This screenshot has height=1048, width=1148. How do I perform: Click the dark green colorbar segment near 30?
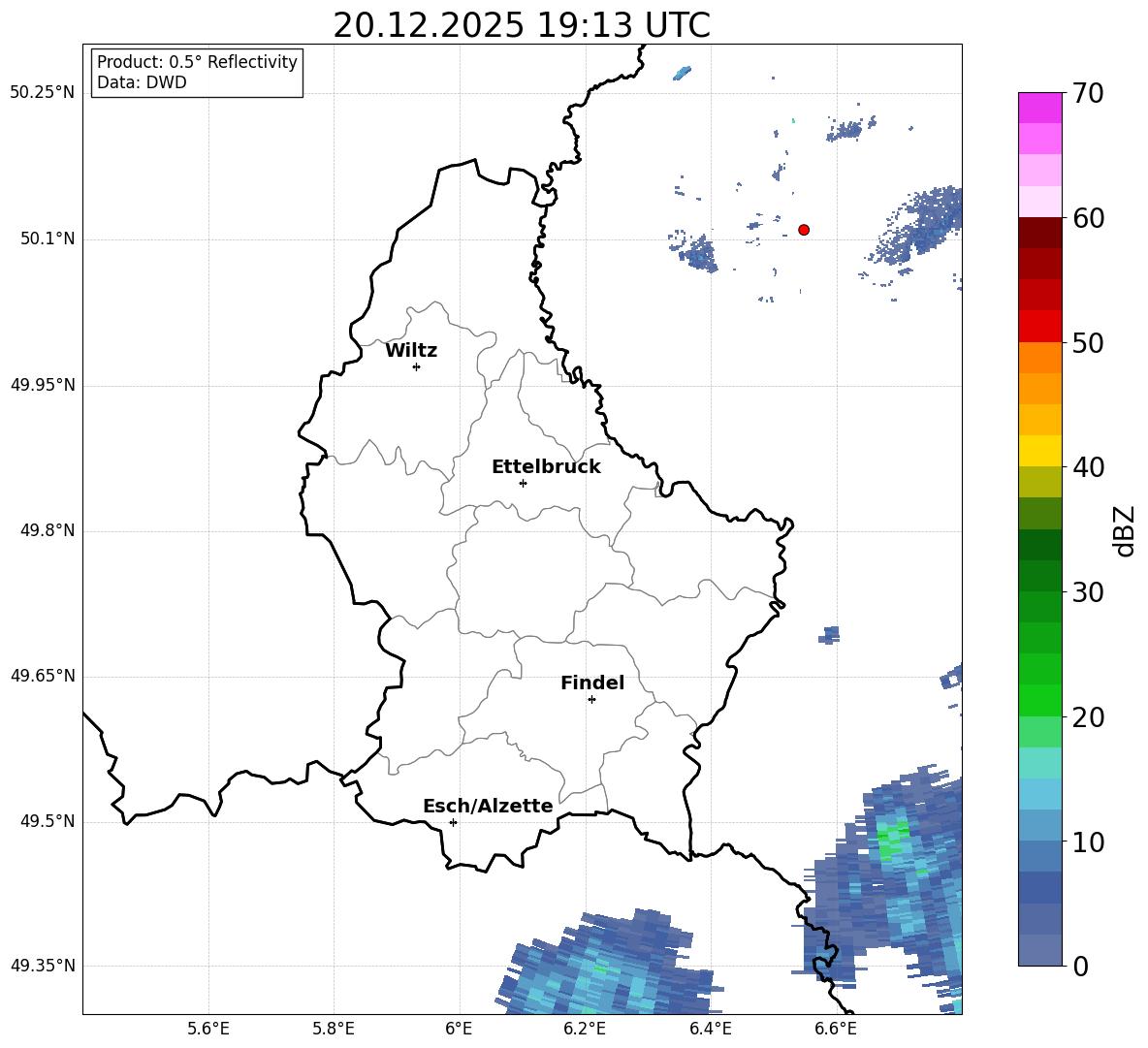1039,576
